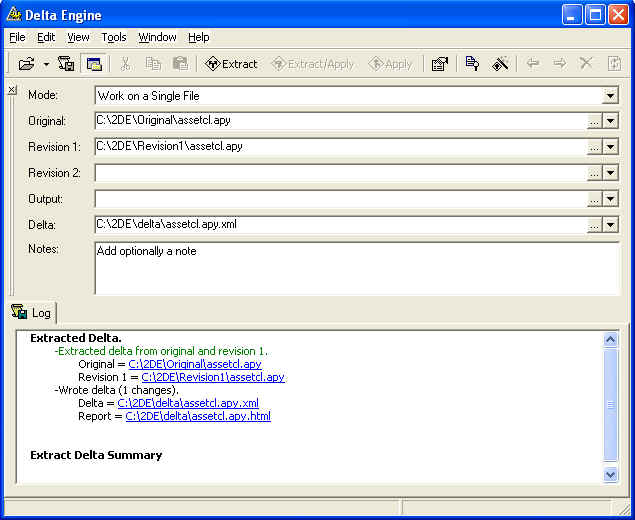Click the Copy icon in toolbar

[153, 64]
